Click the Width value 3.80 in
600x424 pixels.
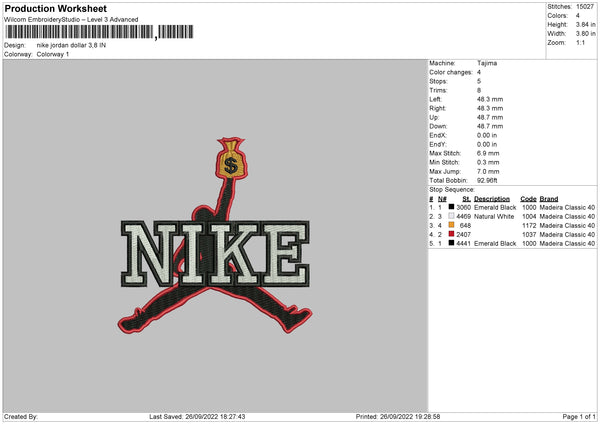(585, 34)
